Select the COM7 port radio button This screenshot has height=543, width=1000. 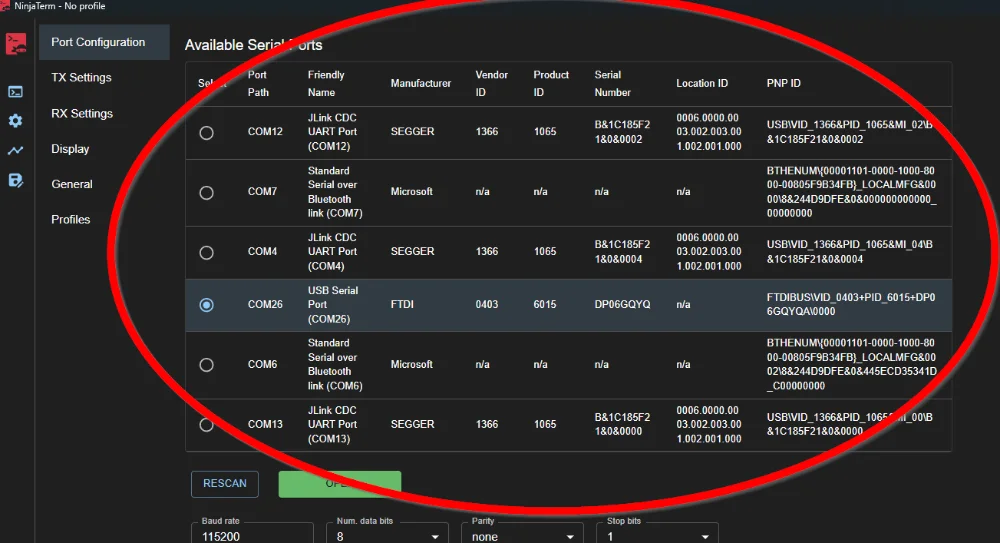(x=206, y=192)
